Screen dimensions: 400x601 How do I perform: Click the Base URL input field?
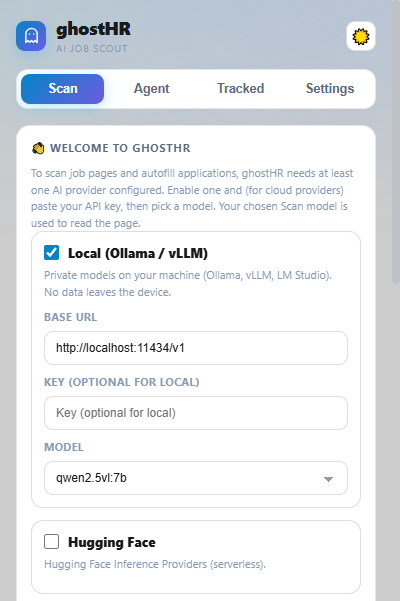(x=196, y=348)
